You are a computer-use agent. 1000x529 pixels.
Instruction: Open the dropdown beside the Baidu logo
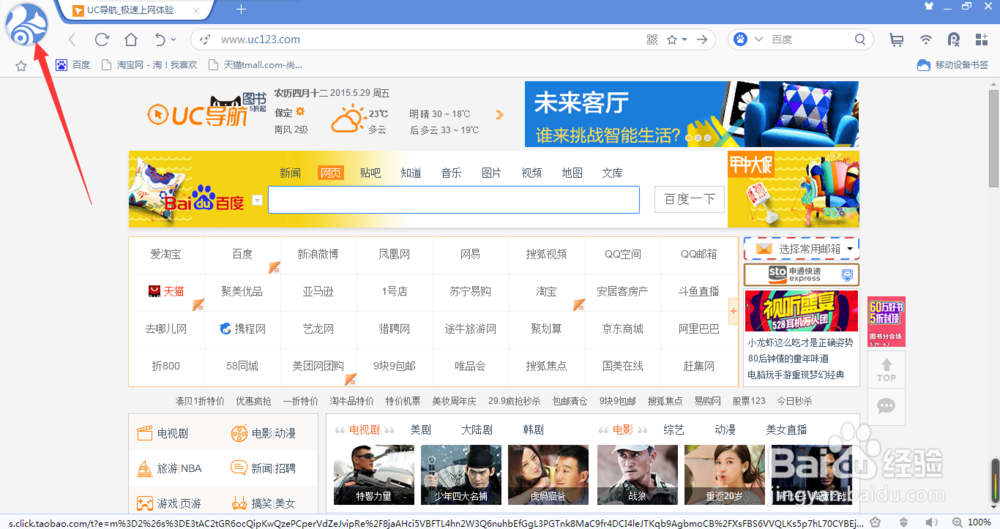coord(257,200)
